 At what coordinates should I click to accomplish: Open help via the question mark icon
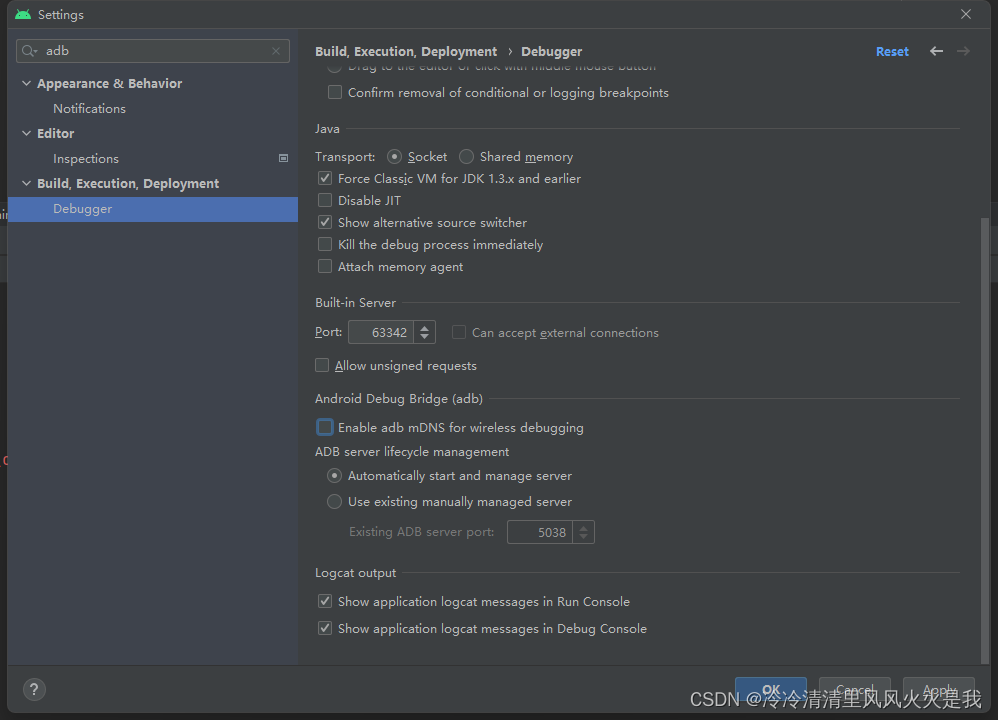coord(33,689)
